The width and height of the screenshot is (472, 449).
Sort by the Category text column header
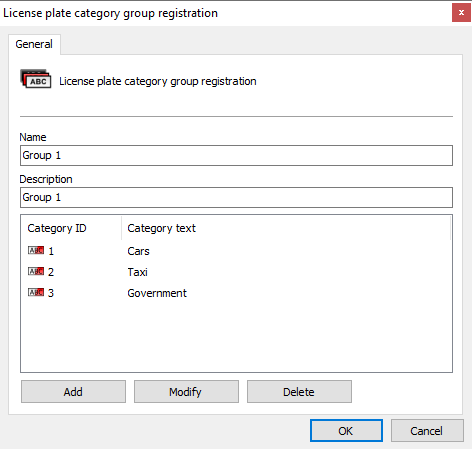click(x=286, y=228)
